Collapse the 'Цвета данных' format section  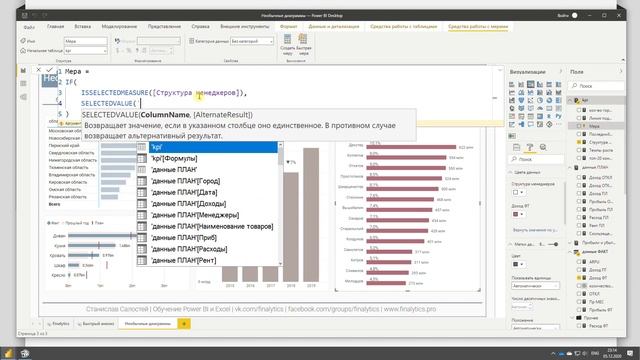[511, 172]
